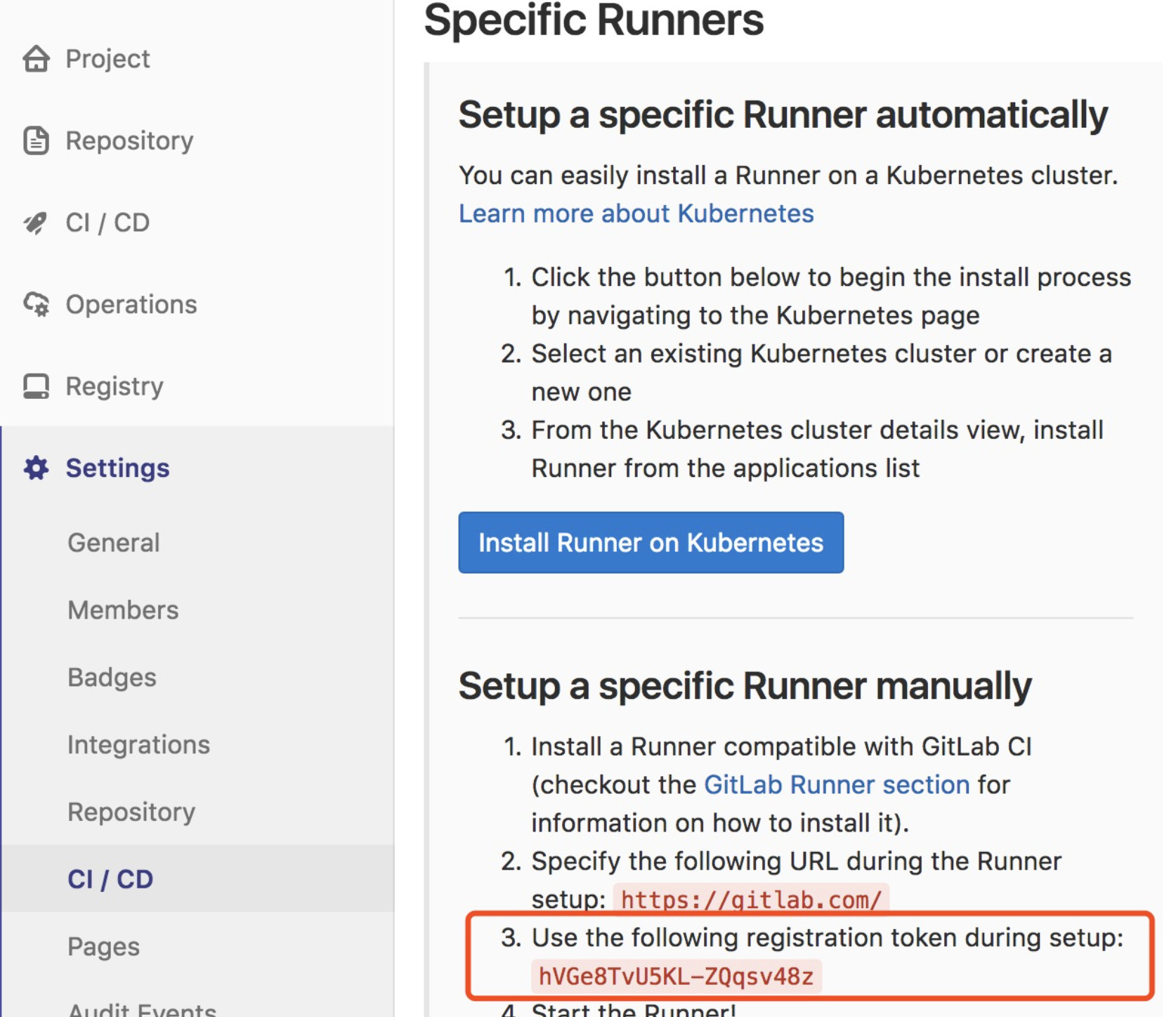
Task: Open Integrations settings
Action: click(138, 745)
